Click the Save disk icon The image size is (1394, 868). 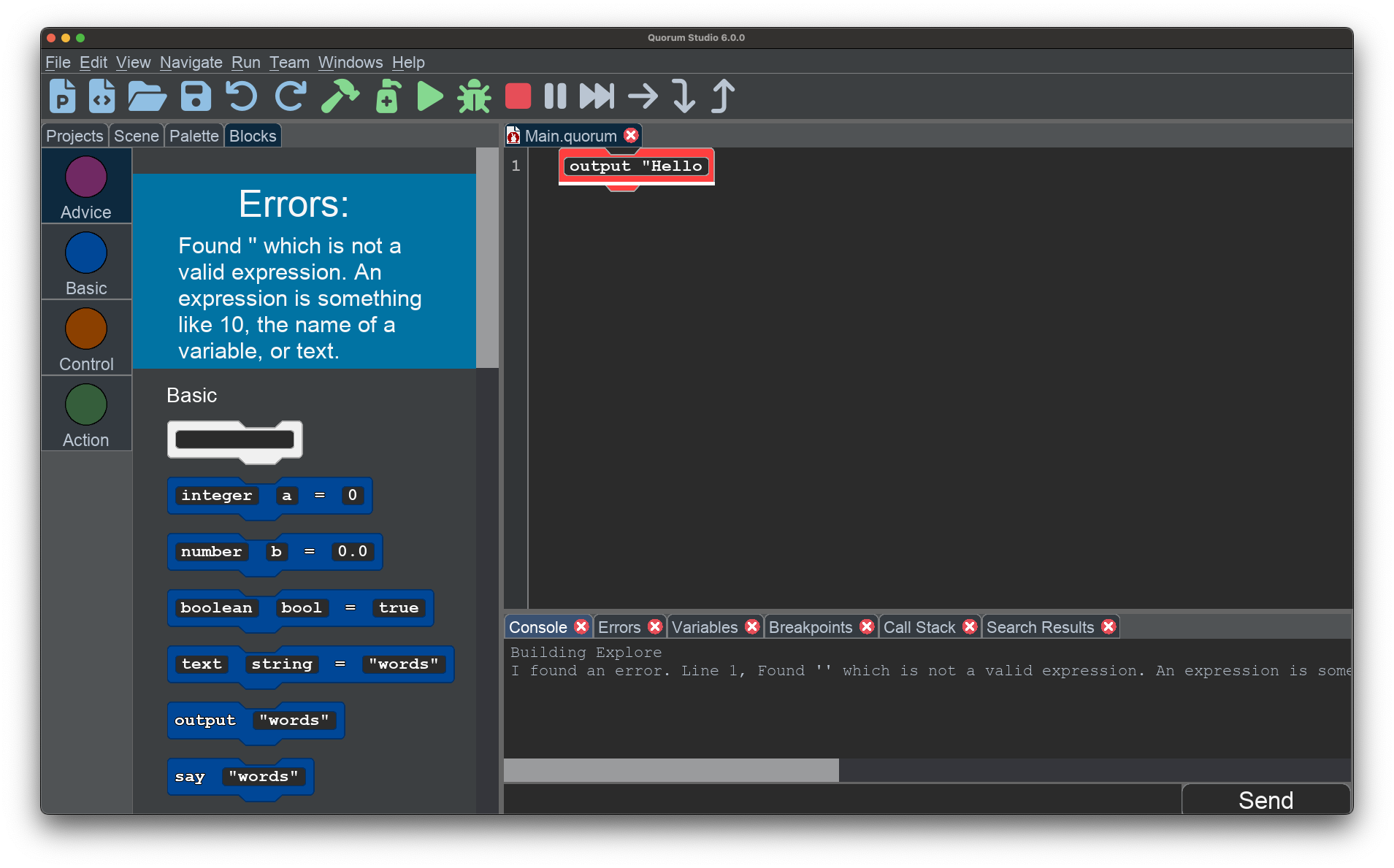point(196,96)
